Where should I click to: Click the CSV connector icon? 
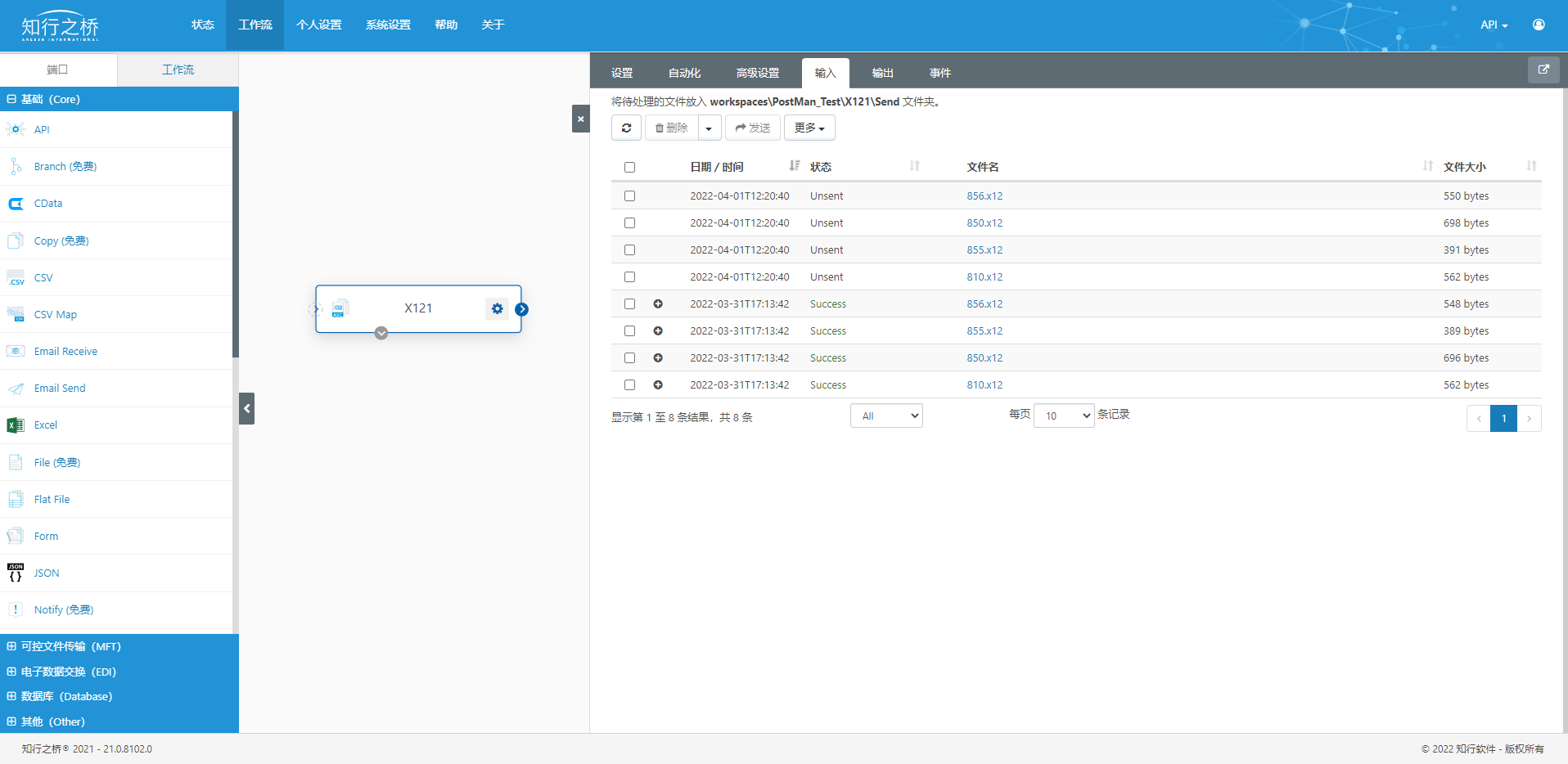(16, 277)
